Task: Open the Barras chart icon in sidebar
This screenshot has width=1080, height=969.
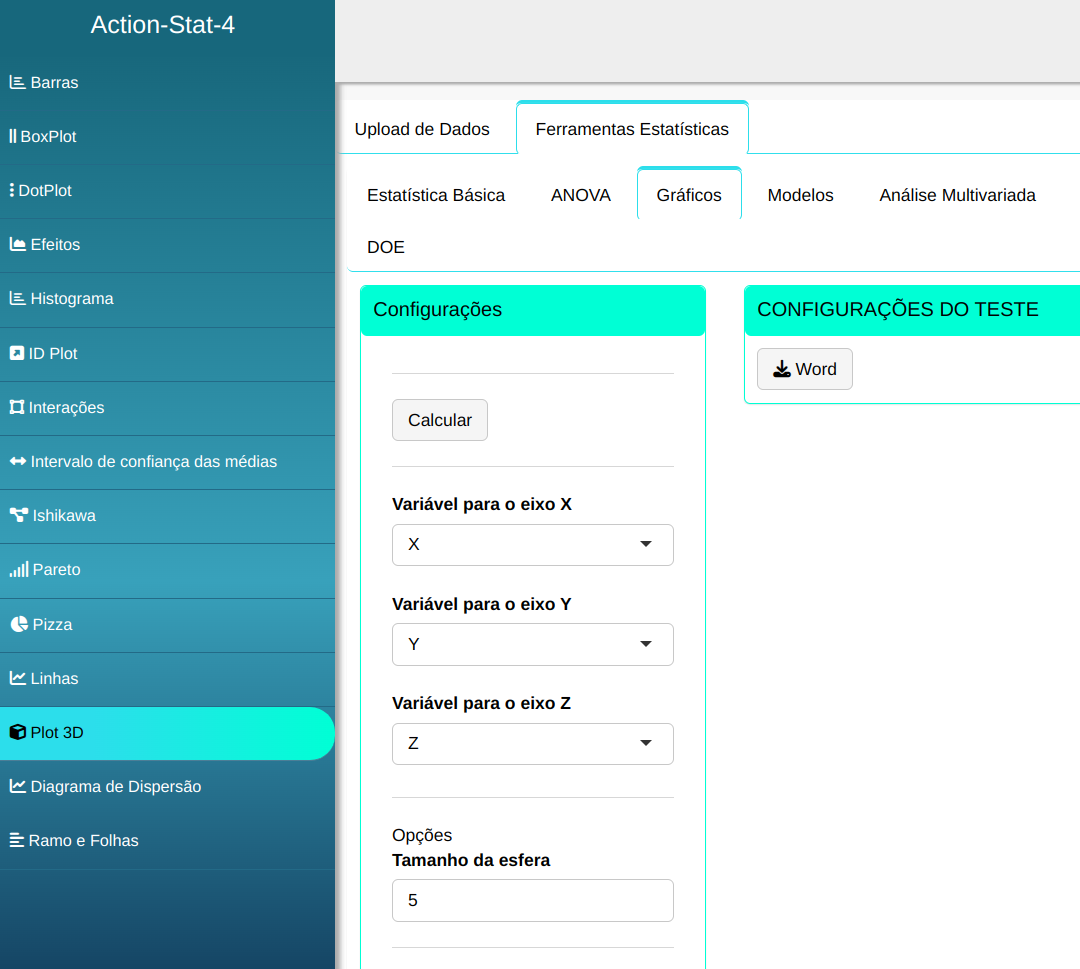Action: [x=17, y=83]
